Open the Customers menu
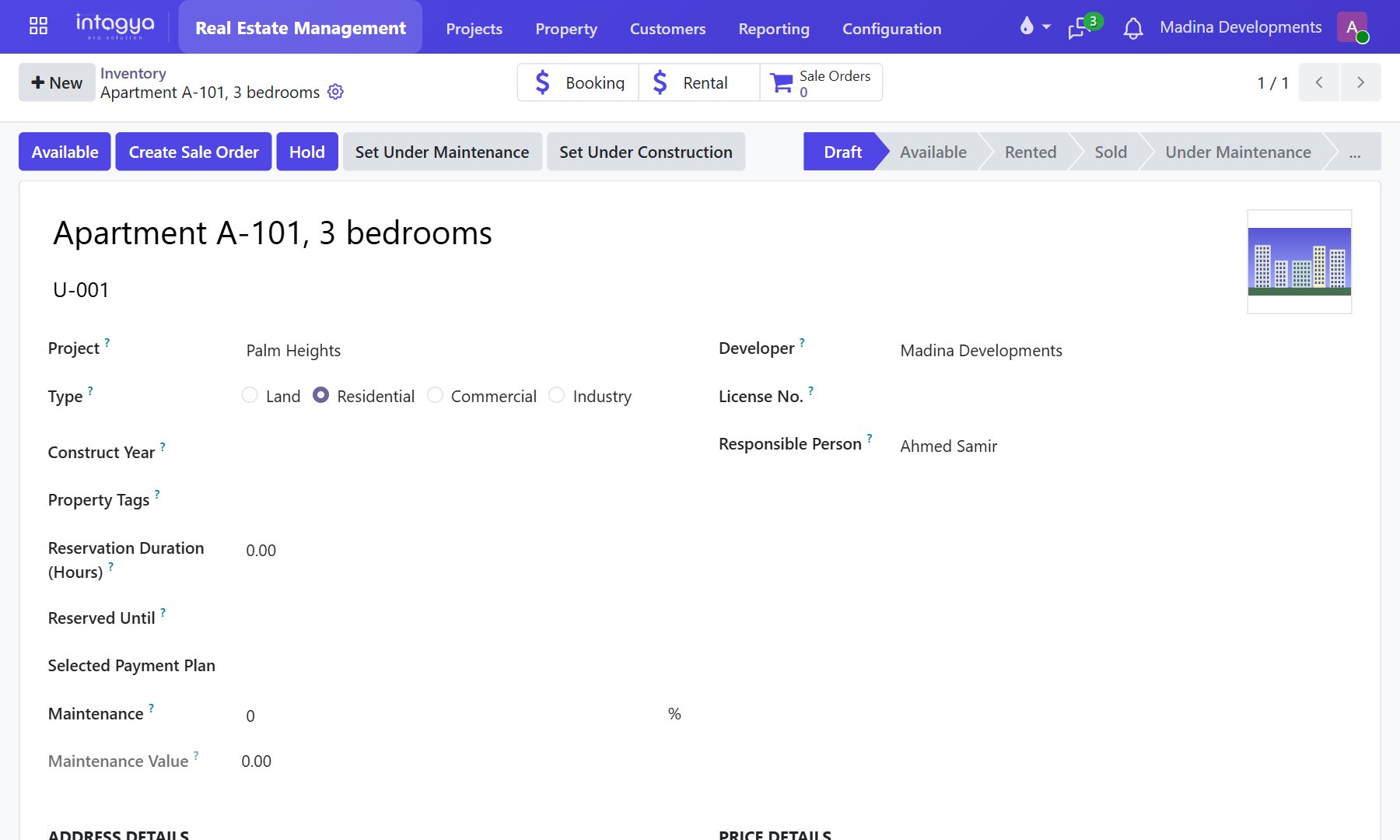 [668, 29]
